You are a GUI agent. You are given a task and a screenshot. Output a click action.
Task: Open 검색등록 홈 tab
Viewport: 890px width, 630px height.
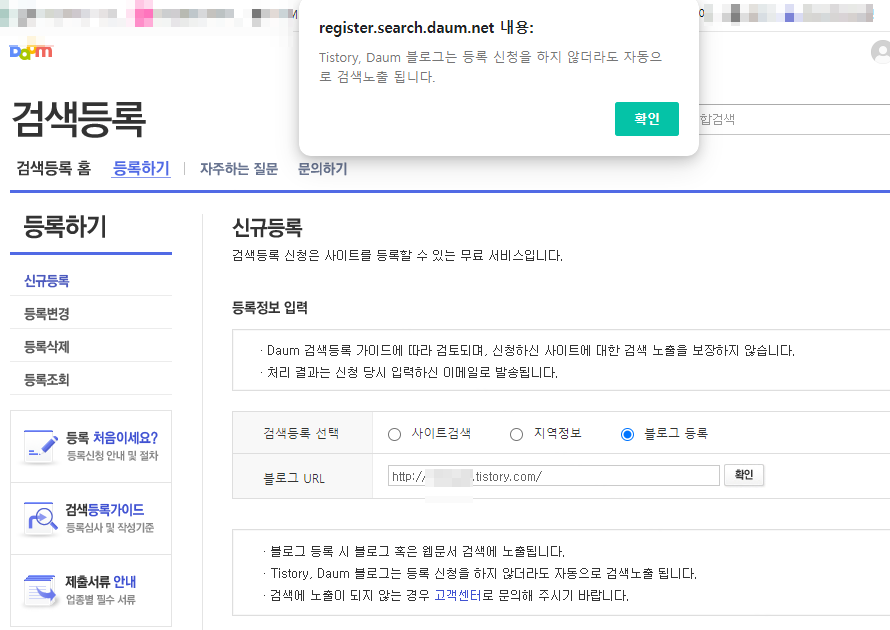click(54, 168)
